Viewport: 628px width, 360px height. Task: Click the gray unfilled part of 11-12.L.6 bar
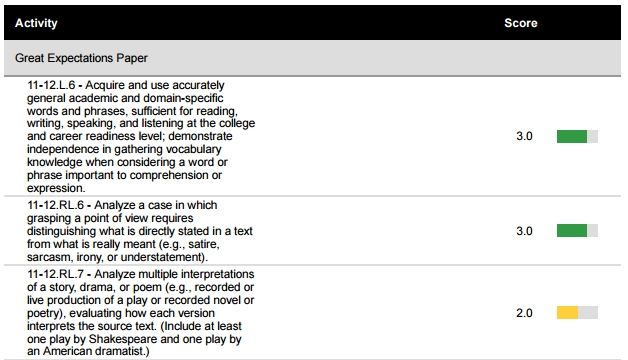(592, 137)
